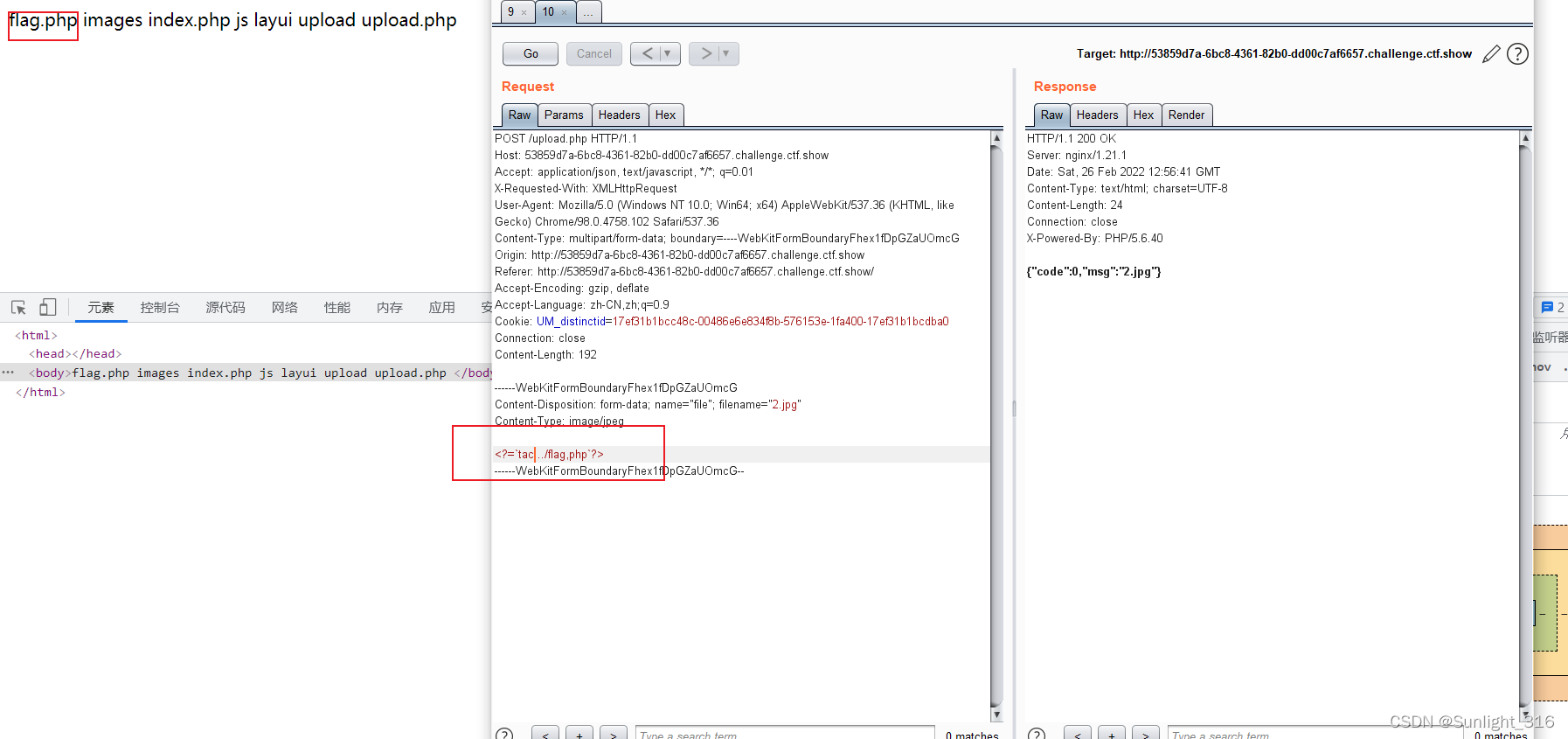
Task: Focus request search term field
Action: coord(785,734)
